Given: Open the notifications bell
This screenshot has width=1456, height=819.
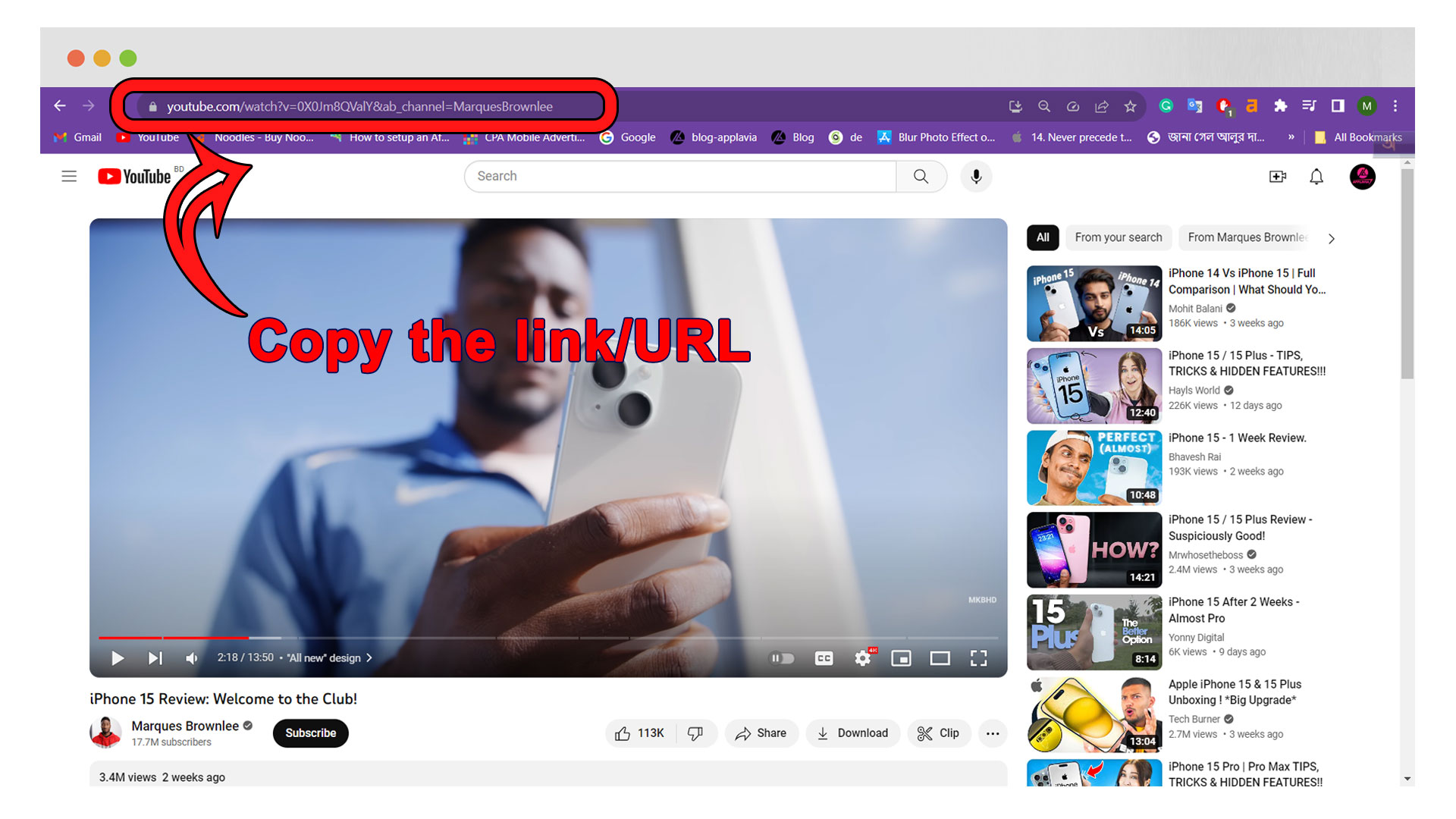Looking at the screenshot, I should pyautogui.click(x=1316, y=177).
